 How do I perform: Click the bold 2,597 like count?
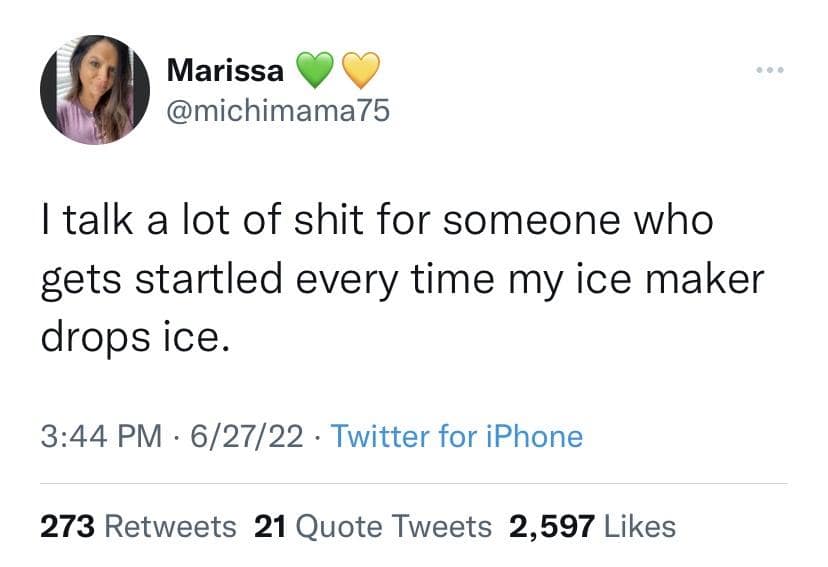click(552, 526)
